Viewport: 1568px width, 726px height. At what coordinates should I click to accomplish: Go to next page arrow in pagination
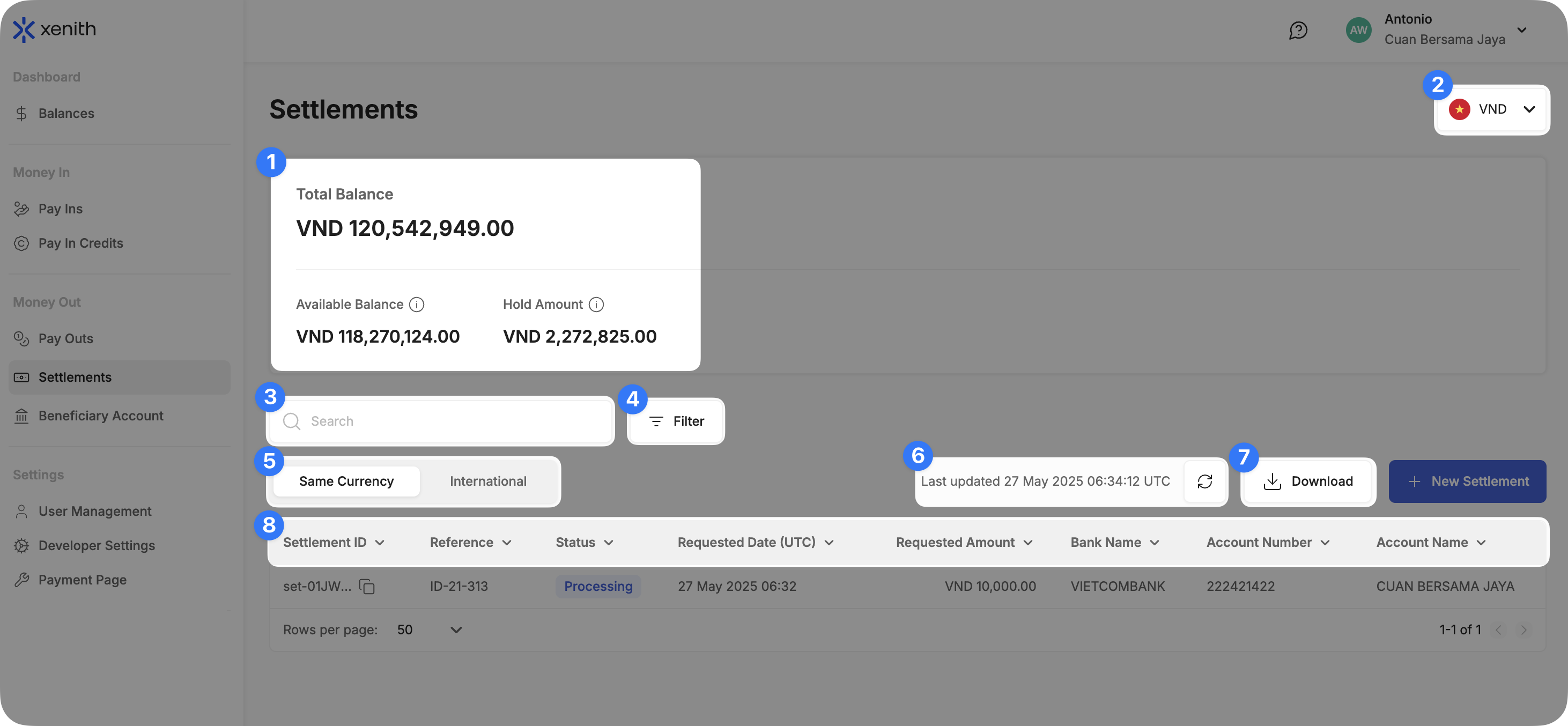point(1523,630)
